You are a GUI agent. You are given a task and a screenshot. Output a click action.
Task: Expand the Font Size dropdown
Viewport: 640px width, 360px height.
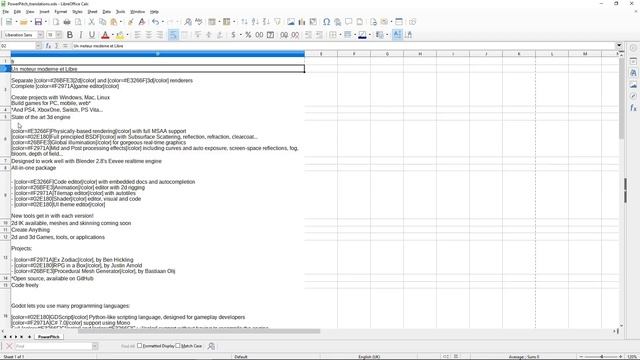point(59,35)
